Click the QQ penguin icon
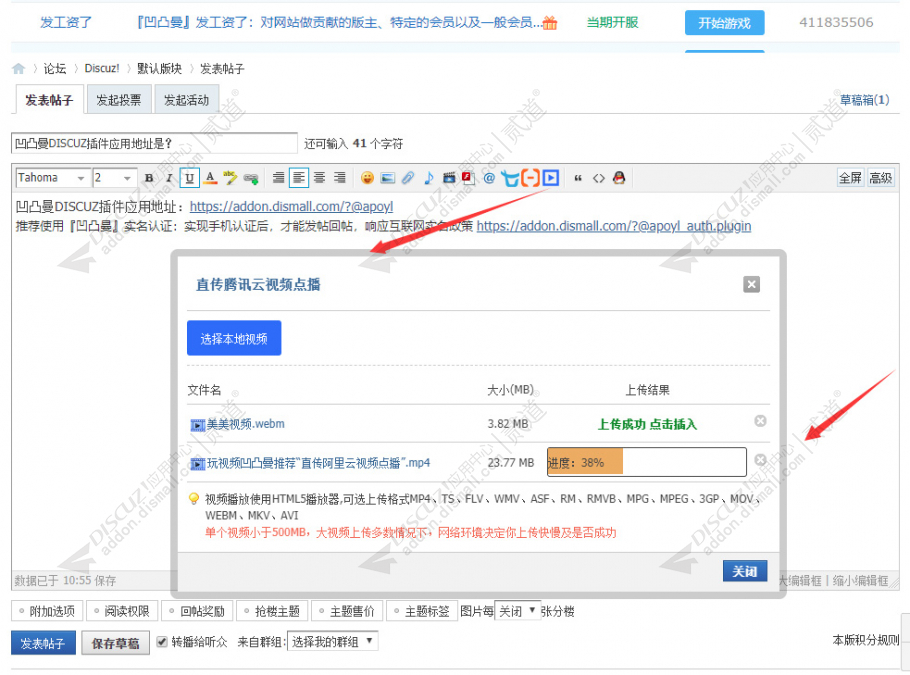 [619, 178]
